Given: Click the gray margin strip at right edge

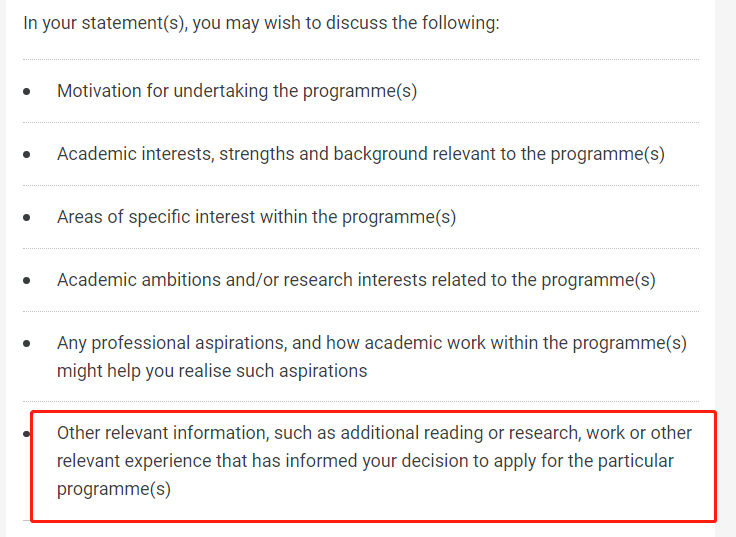Looking at the screenshot, I should (726, 268).
